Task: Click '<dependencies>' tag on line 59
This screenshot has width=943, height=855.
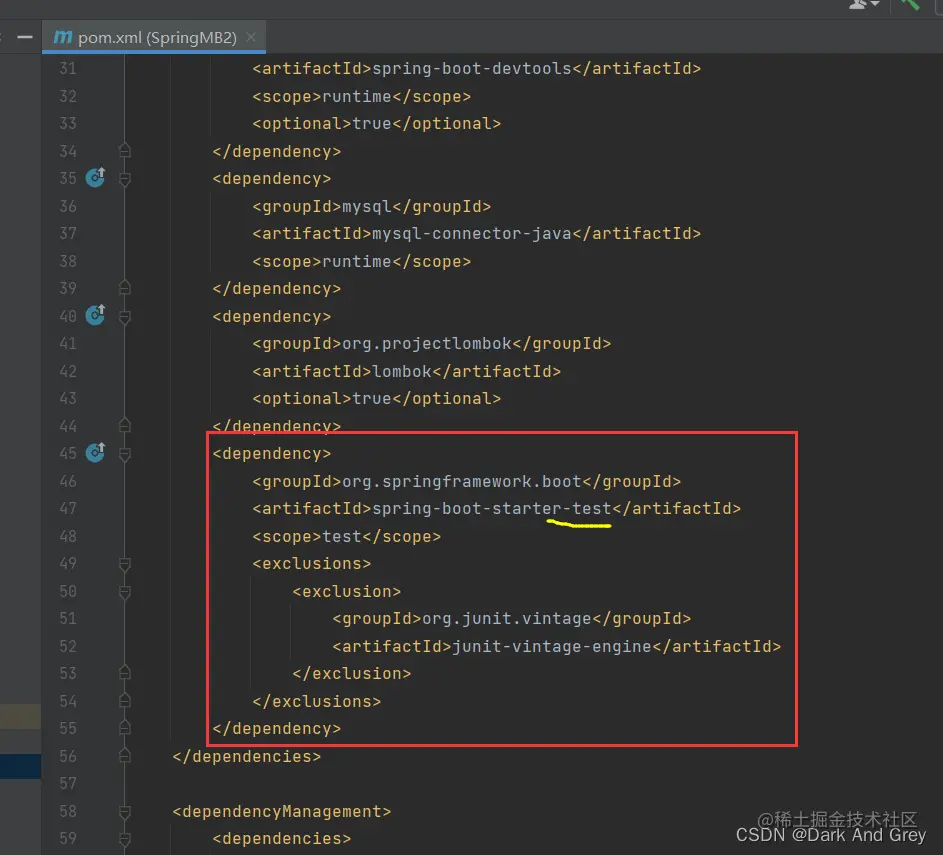Action: 281,838
